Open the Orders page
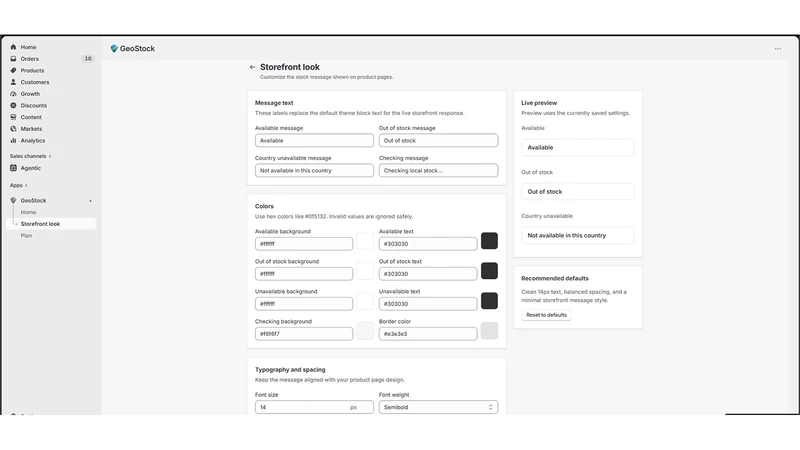This screenshot has height=450, width=800. coord(30,59)
